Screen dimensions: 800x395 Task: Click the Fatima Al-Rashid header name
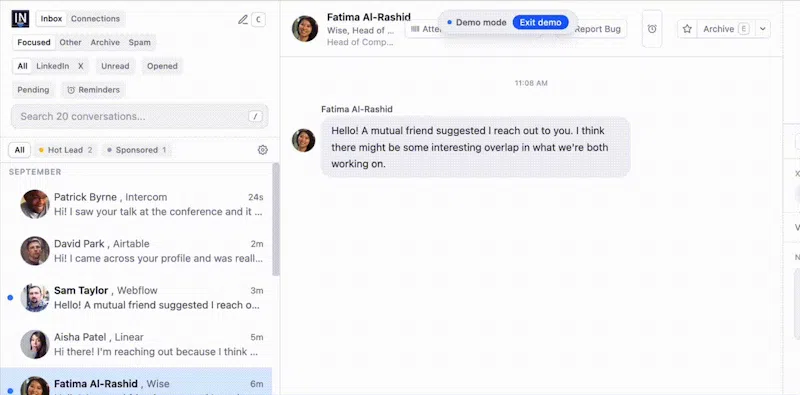pyautogui.click(x=369, y=17)
